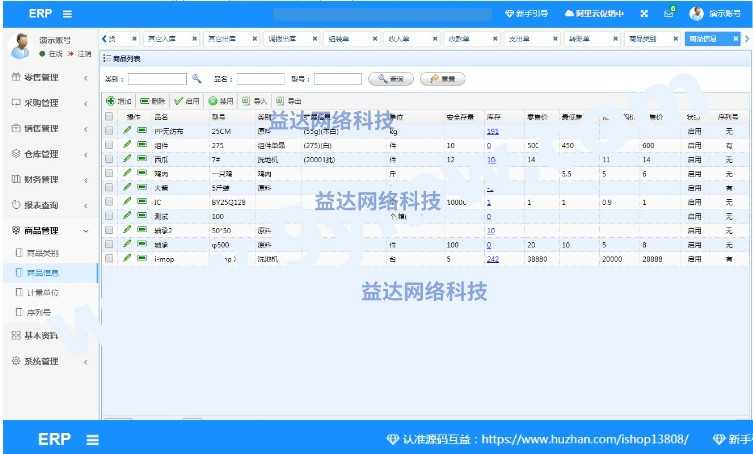Click the cloud icon for 阿里云 promotion
The image size is (753, 454).
click(x=569, y=13)
